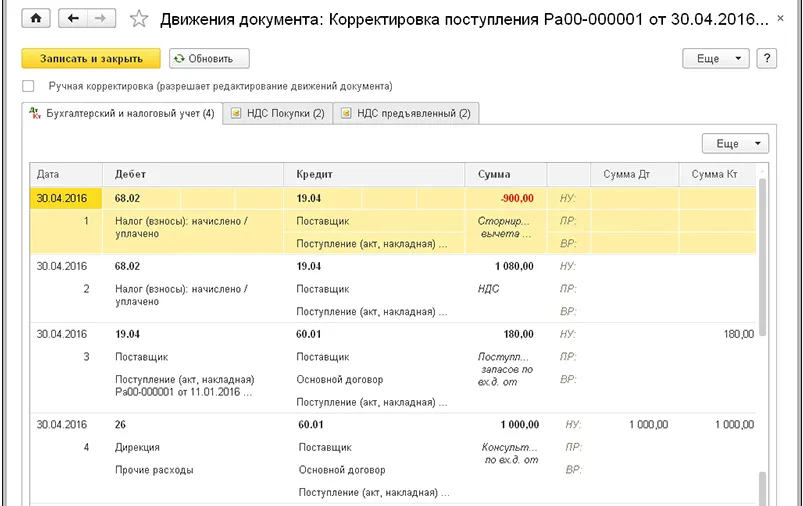The image size is (803, 506).
Task: Click the green refresh arrows icon
Action: pyautogui.click(x=179, y=58)
